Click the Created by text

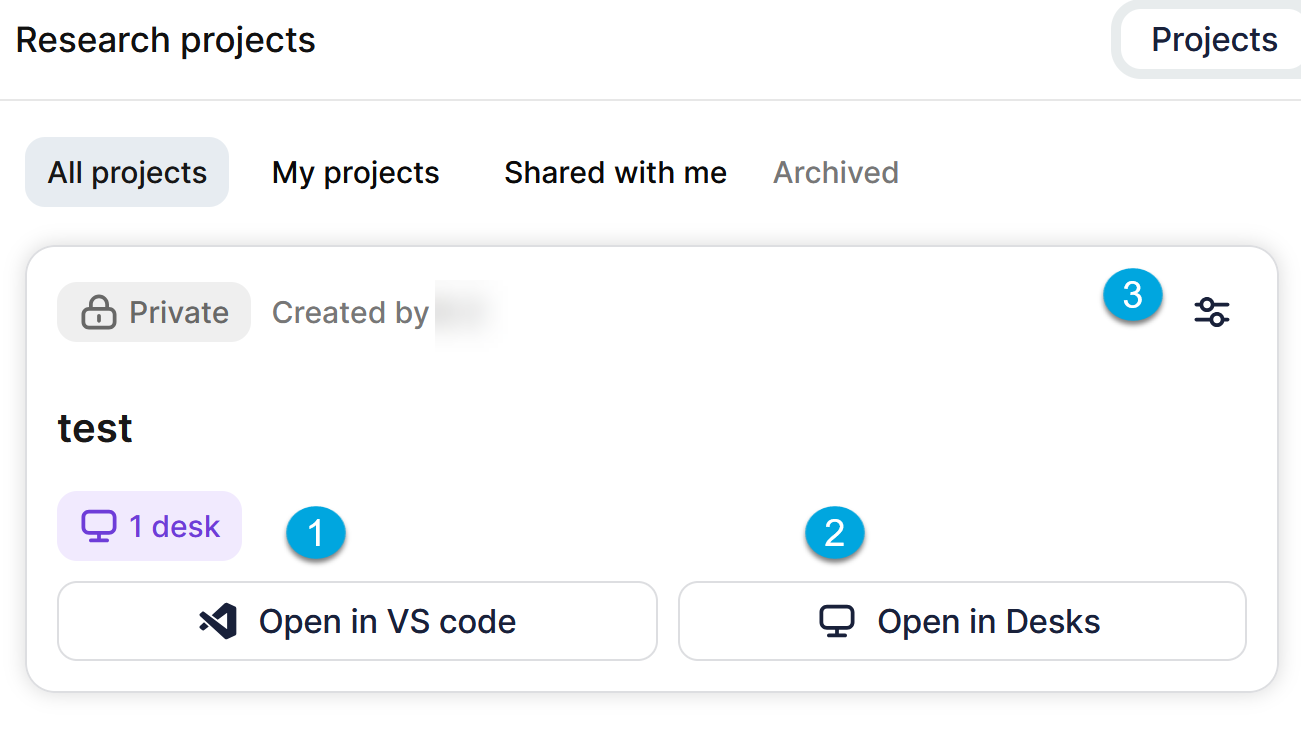(350, 313)
